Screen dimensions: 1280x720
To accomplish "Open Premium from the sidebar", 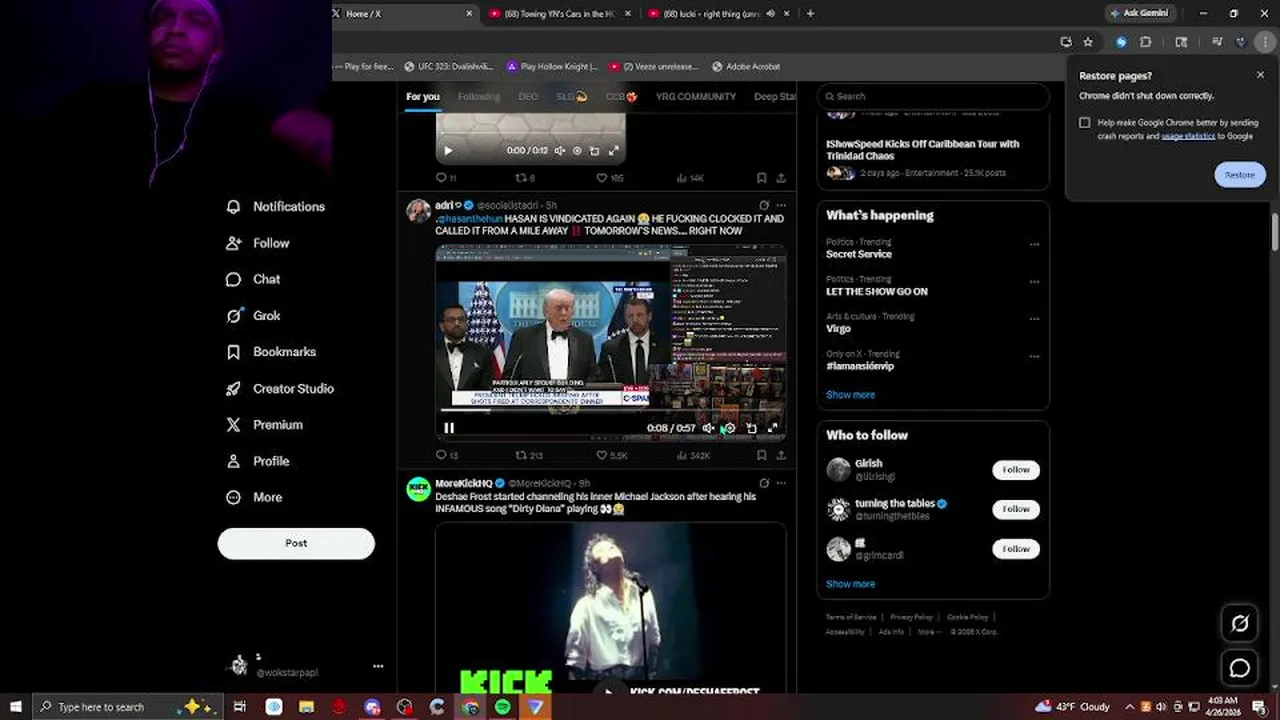I will (265, 424).
